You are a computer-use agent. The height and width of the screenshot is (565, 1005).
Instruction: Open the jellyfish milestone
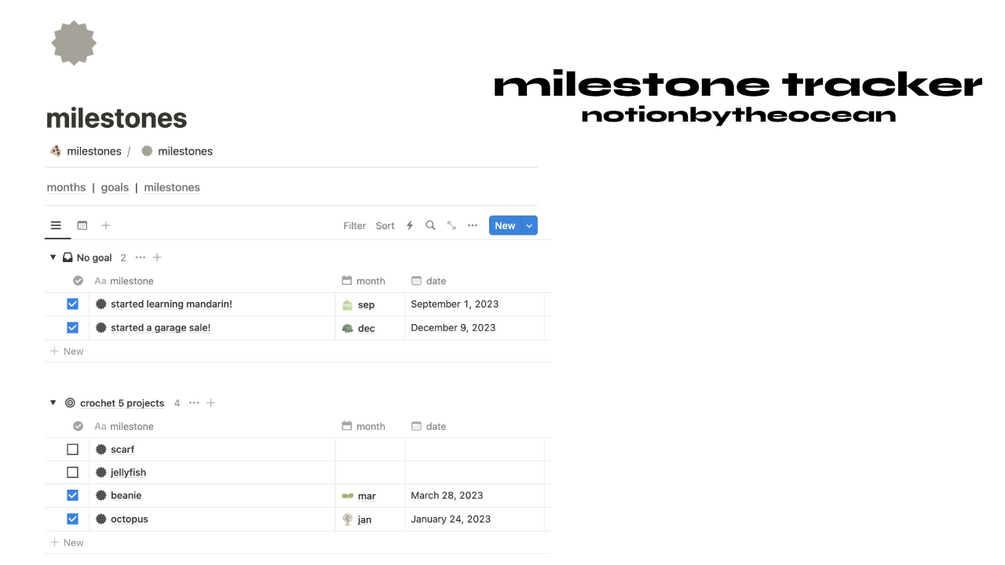tap(128, 473)
